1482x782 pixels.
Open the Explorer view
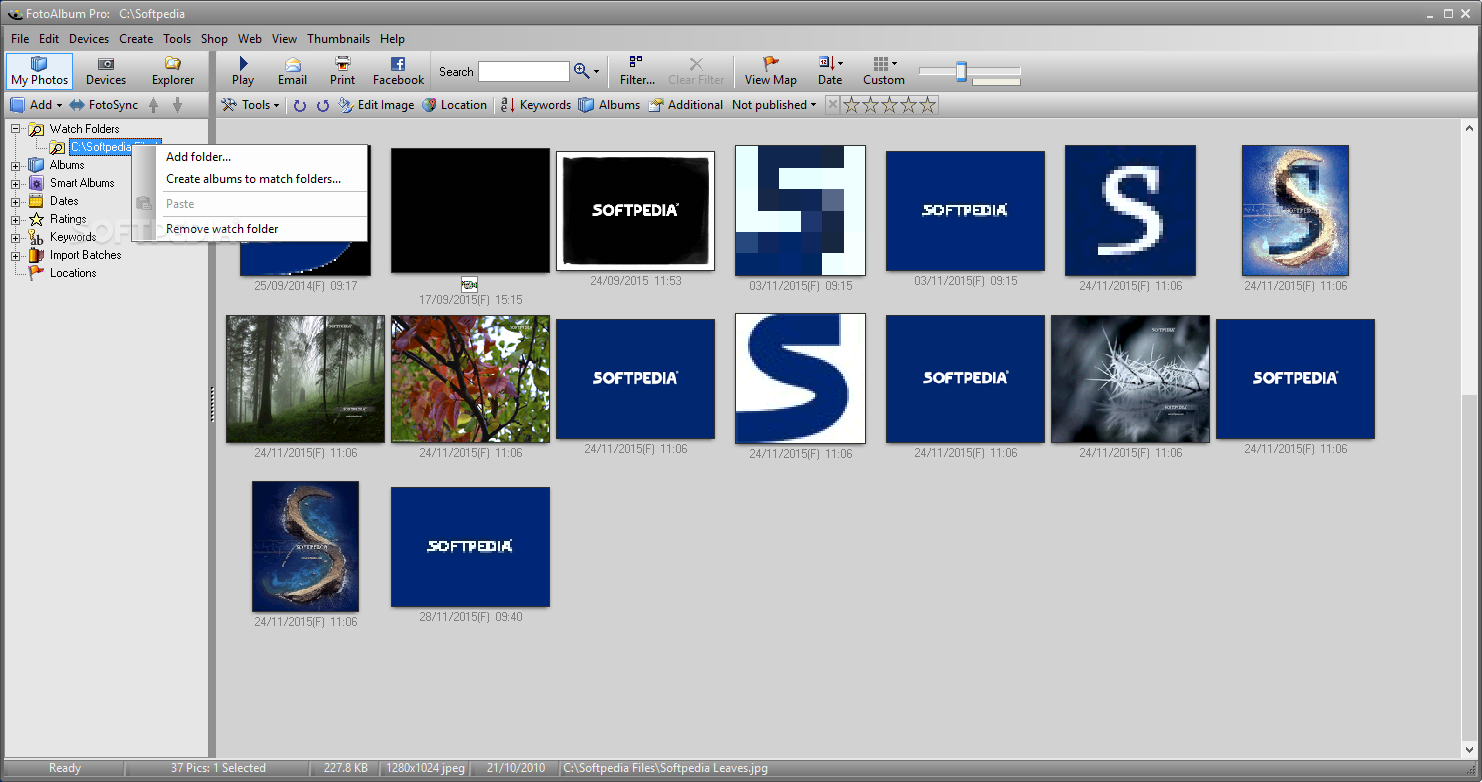coord(173,71)
